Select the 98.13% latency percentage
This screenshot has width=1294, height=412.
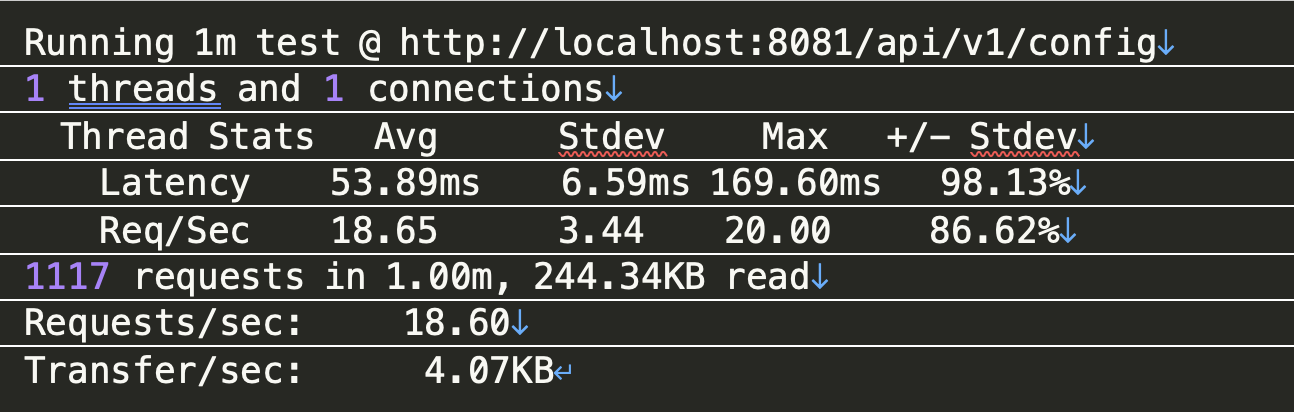pos(1004,183)
